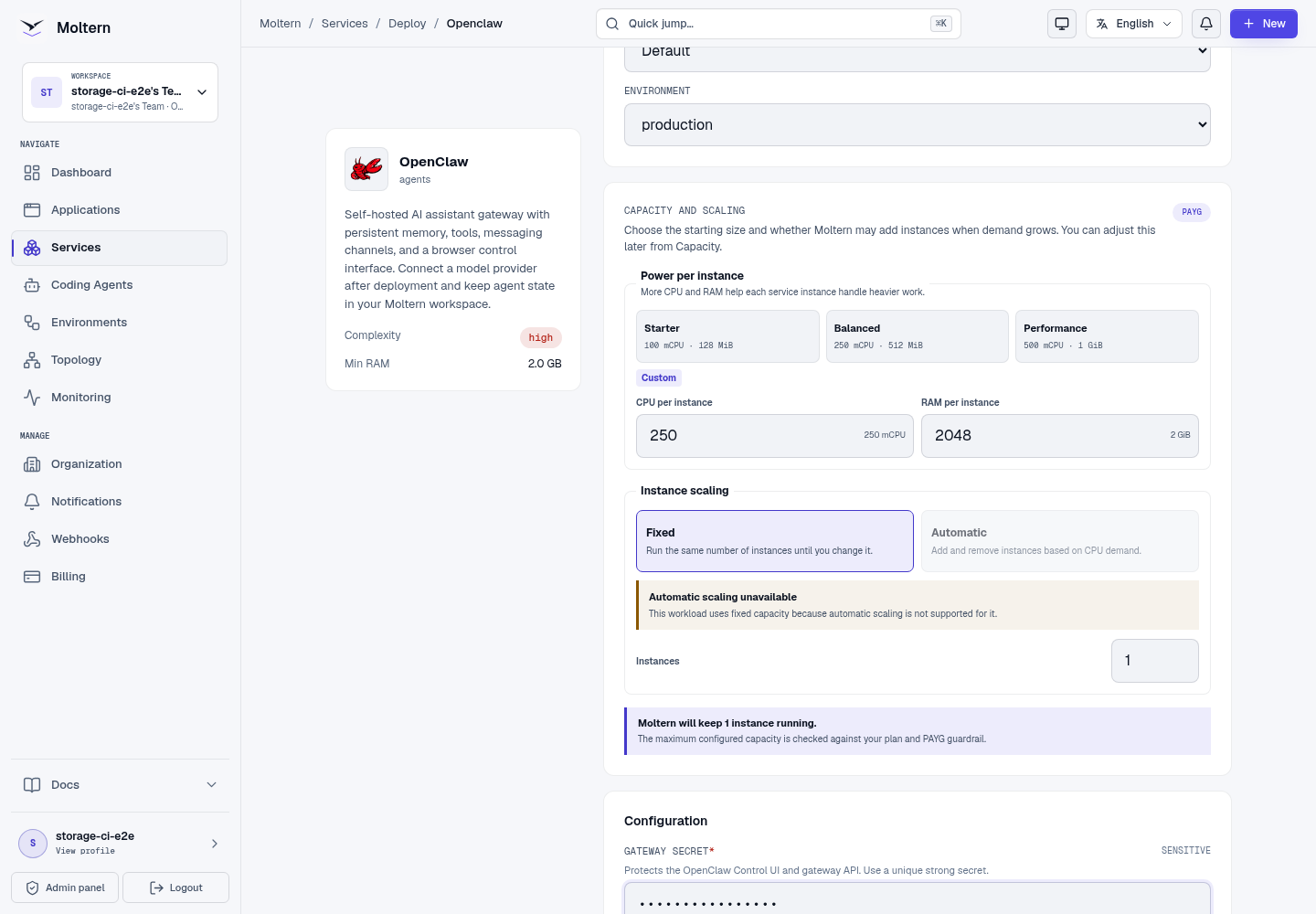Open Applications menu item
The height and width of the screenshot is (914, 1316).
120,210
